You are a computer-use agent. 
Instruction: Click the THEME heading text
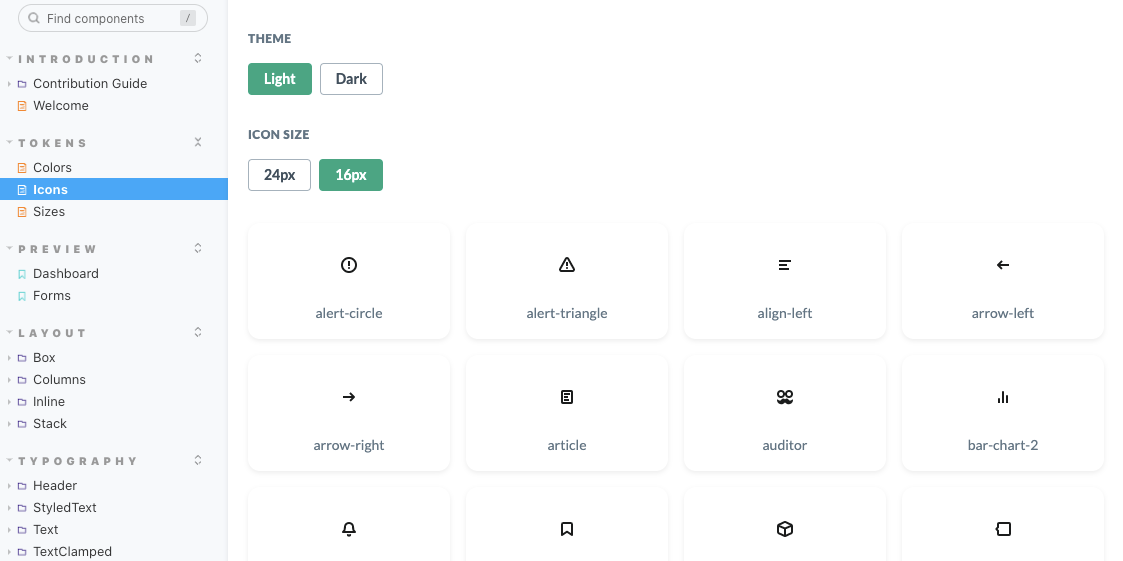tap(269, 39)
